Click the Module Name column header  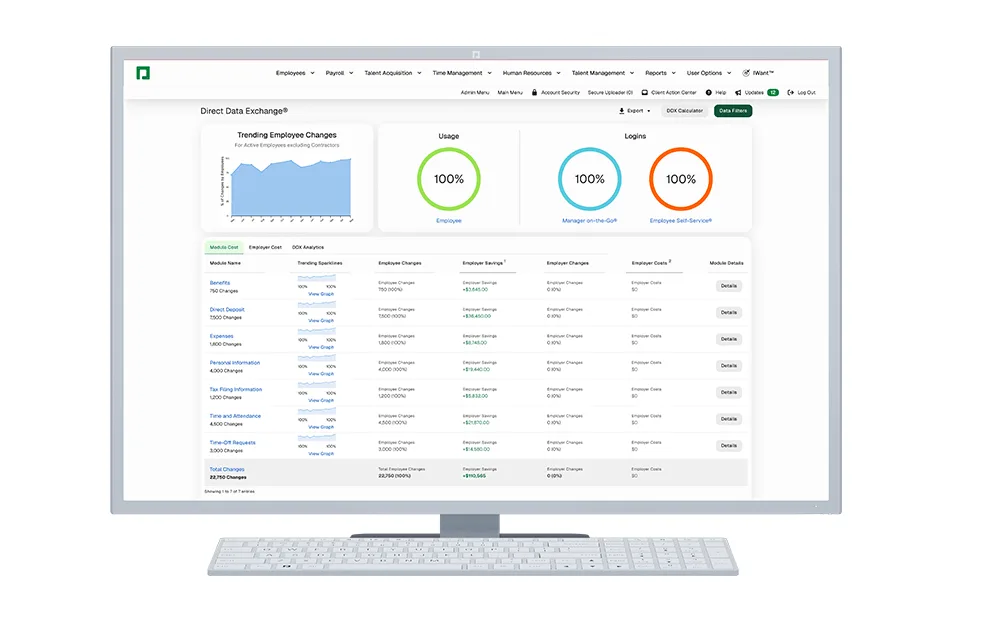pos(225,263)
